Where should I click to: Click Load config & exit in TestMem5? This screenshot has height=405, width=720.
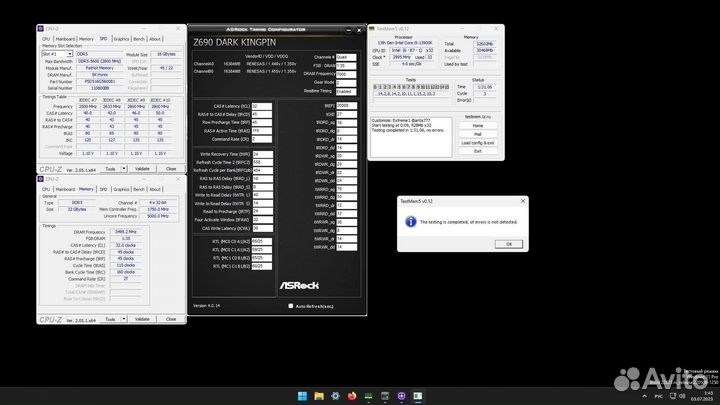click(478, 143)
